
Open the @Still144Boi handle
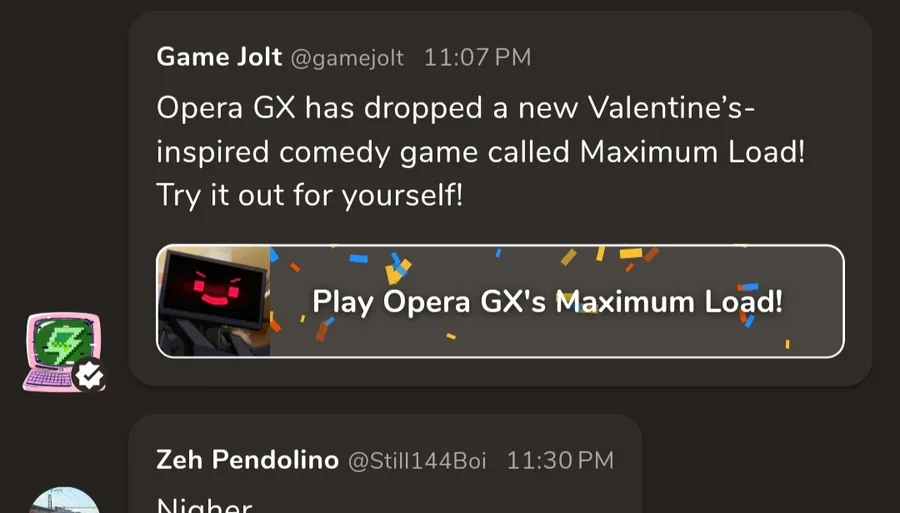coord(417,461)
